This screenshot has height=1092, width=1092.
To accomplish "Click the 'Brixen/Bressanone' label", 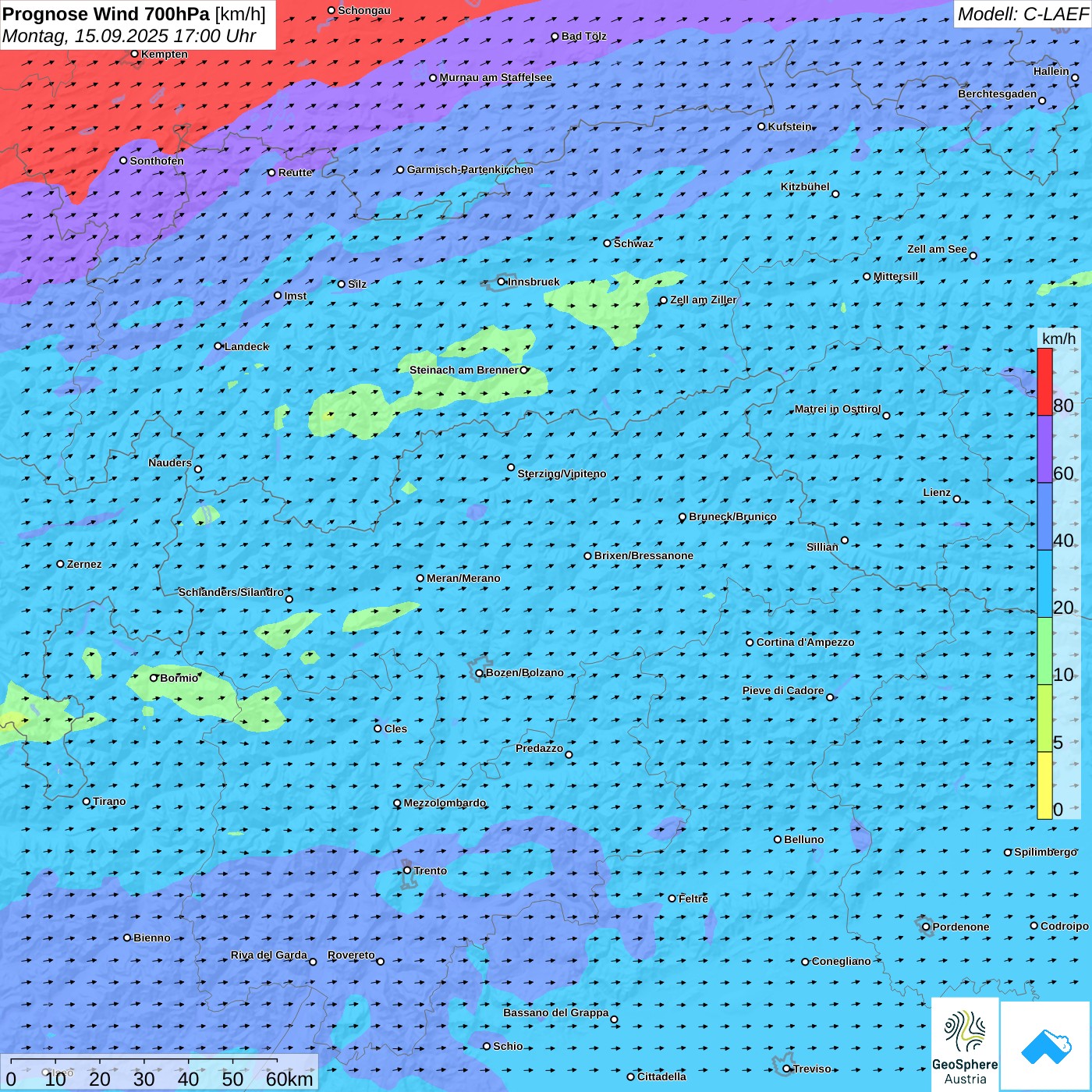I will (643, 555).
